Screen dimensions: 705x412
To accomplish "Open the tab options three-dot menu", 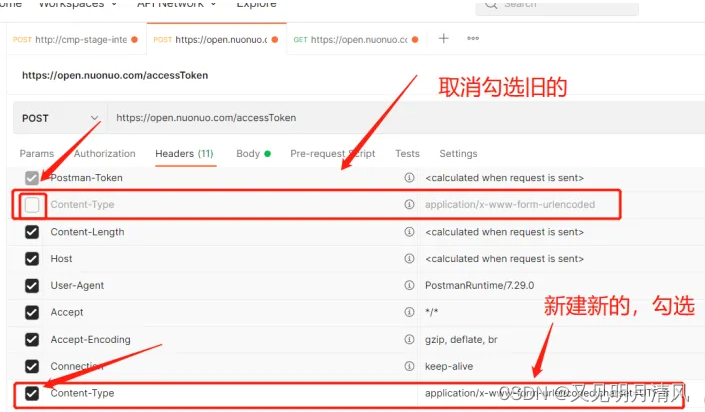I will pos(473,39).
